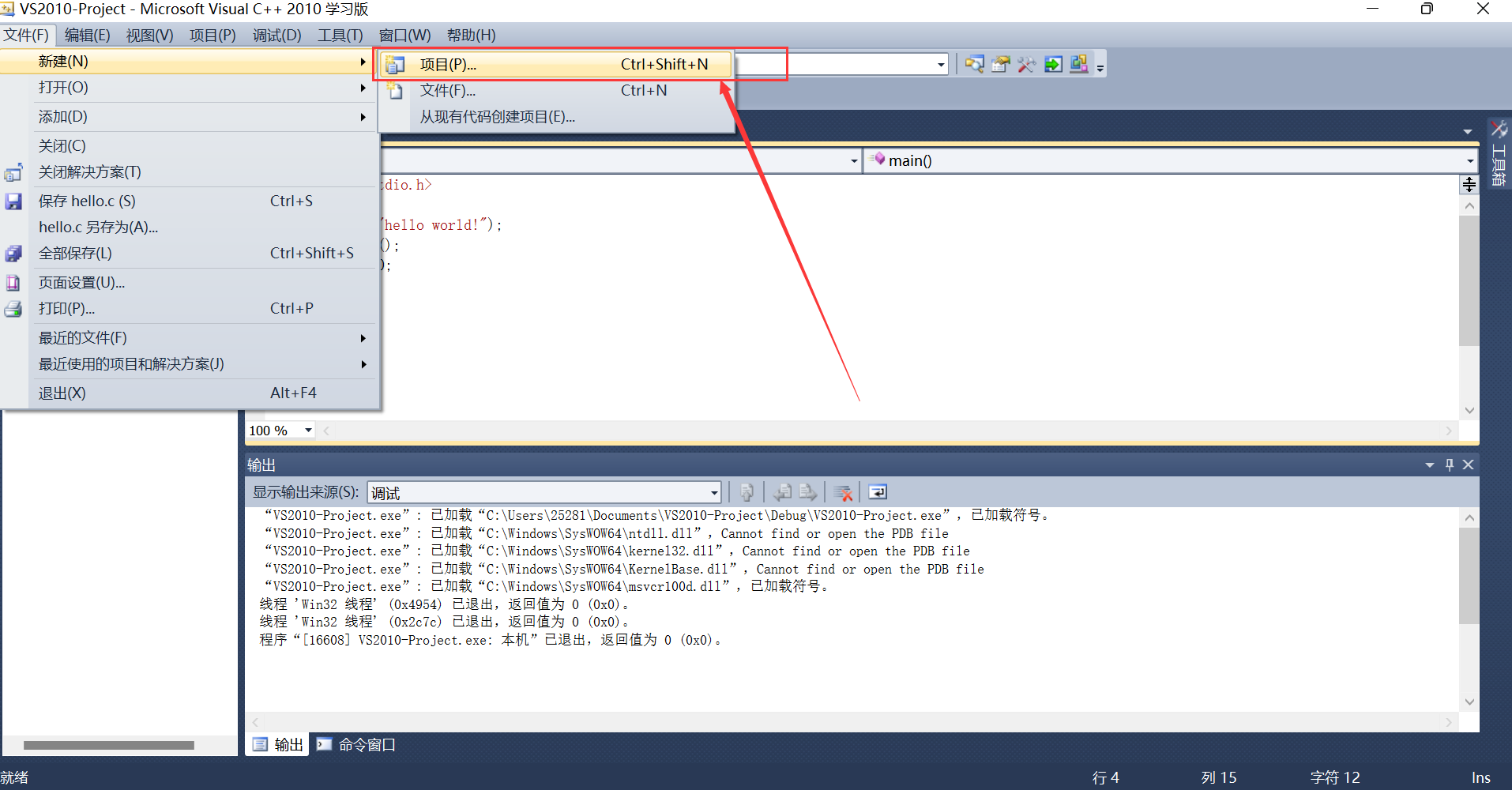The width and height of the screenshot is (1512, 790).
Task: Choose hello.c 另存为(A)... Save As
Action: (x=188, y=228)
